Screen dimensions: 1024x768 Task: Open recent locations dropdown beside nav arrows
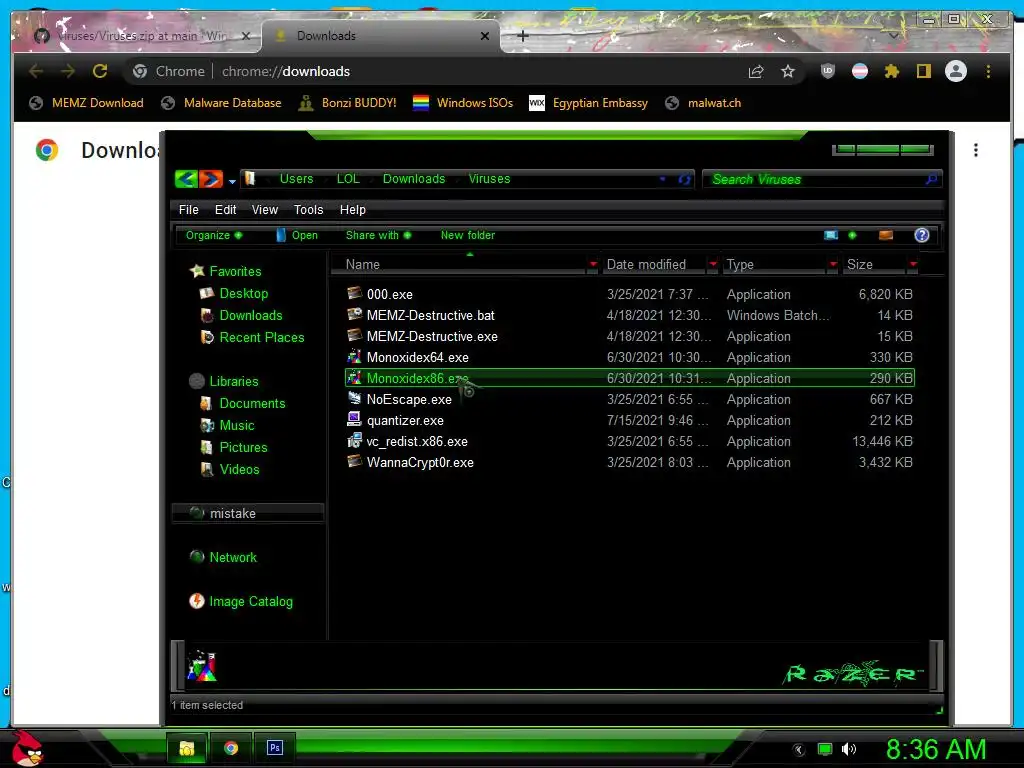[232, 181]
